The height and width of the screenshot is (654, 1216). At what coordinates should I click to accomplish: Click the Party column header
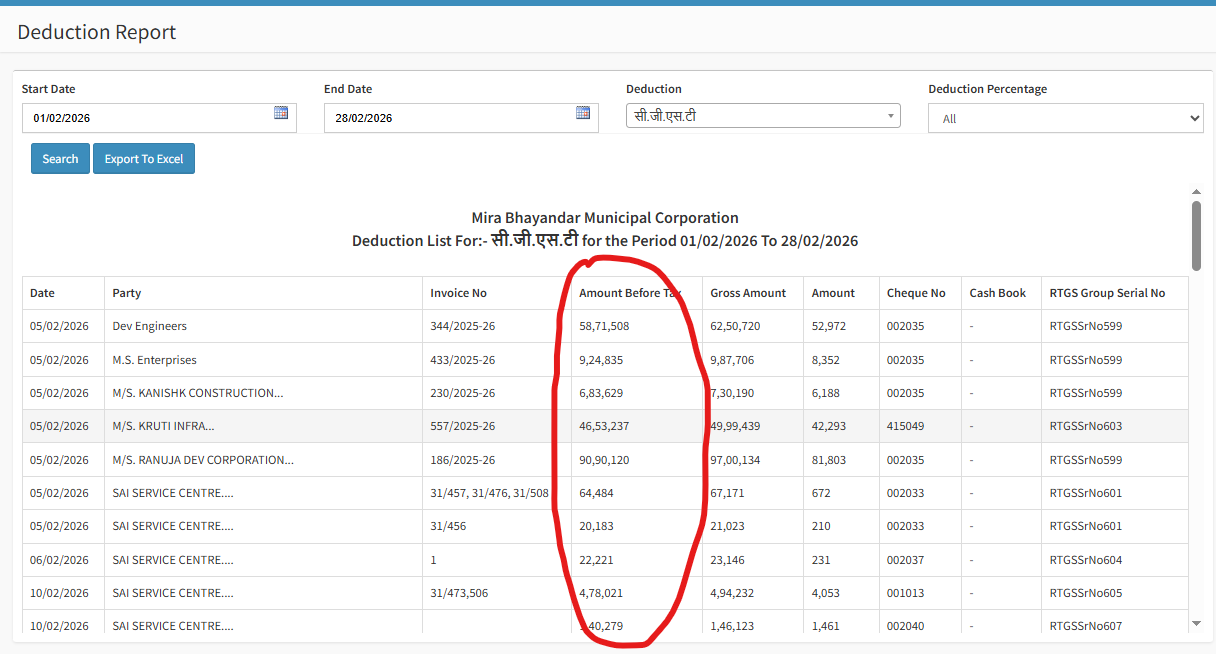127,293
